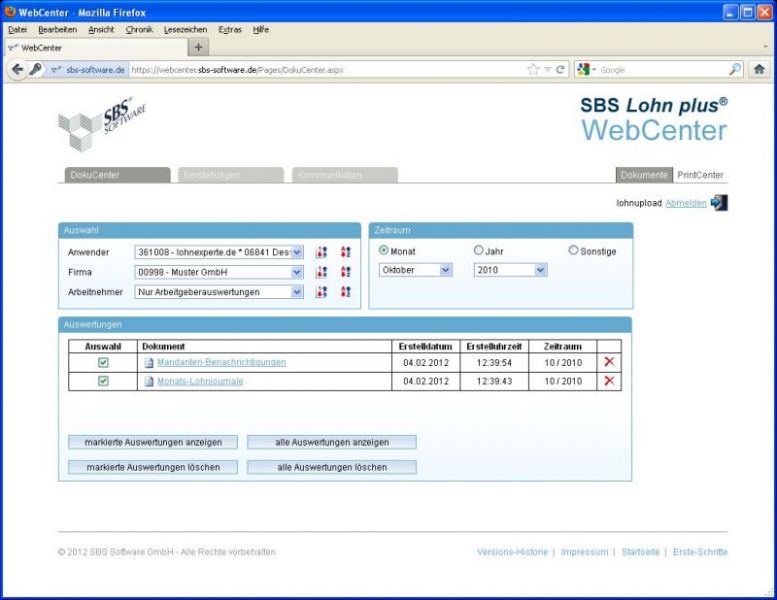Uncheck the Mandanten-Benachrichtigungen checkbox
777x600 pixels.
click(103, 362)
